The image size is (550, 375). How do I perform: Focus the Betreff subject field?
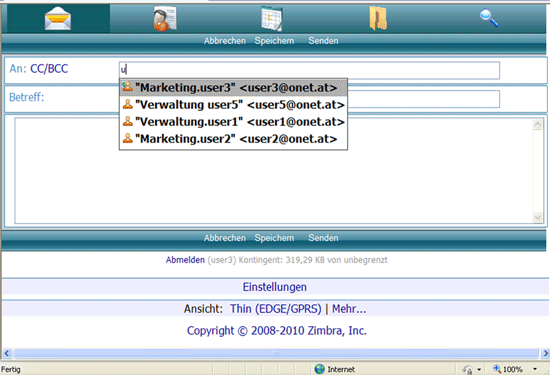[423, 99]
